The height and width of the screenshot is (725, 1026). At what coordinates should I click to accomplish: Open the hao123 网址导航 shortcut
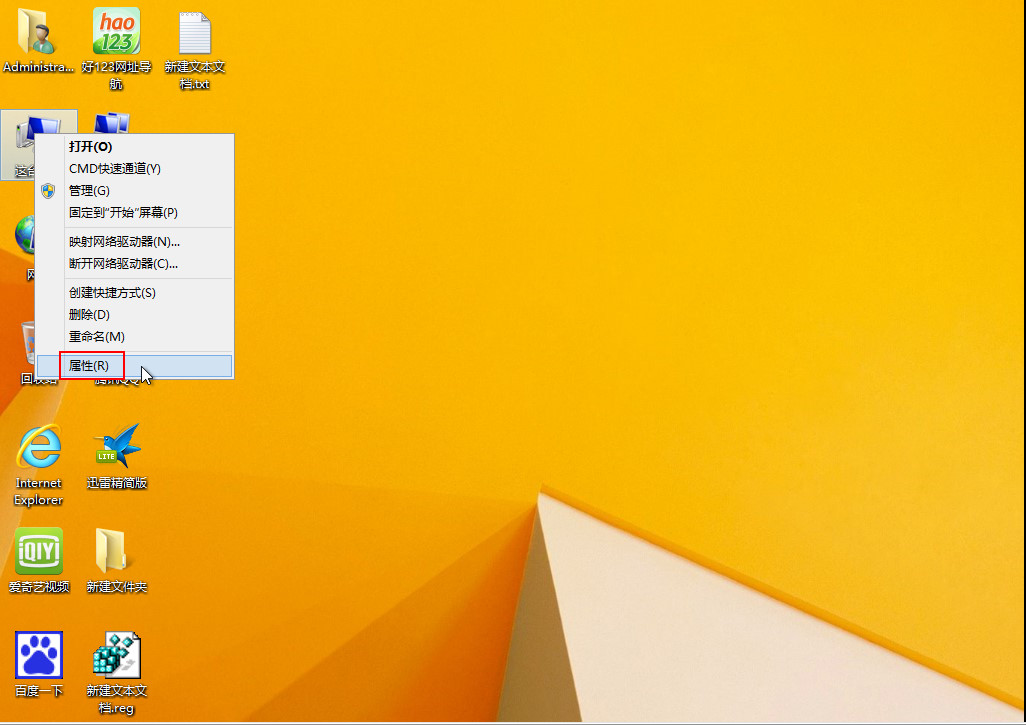pos(116,34)
